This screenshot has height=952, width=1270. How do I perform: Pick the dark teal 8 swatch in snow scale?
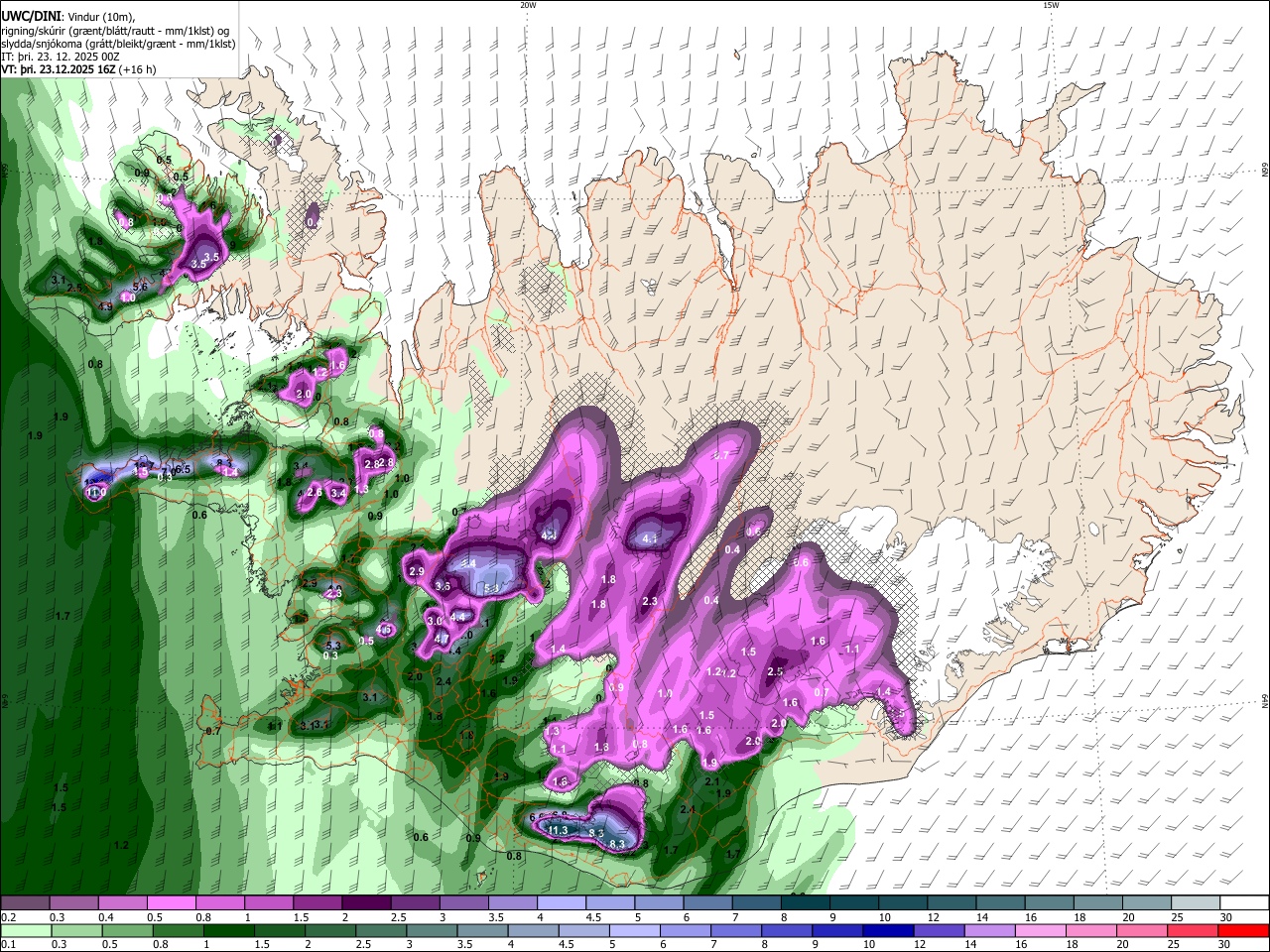[x=805, y=903]
